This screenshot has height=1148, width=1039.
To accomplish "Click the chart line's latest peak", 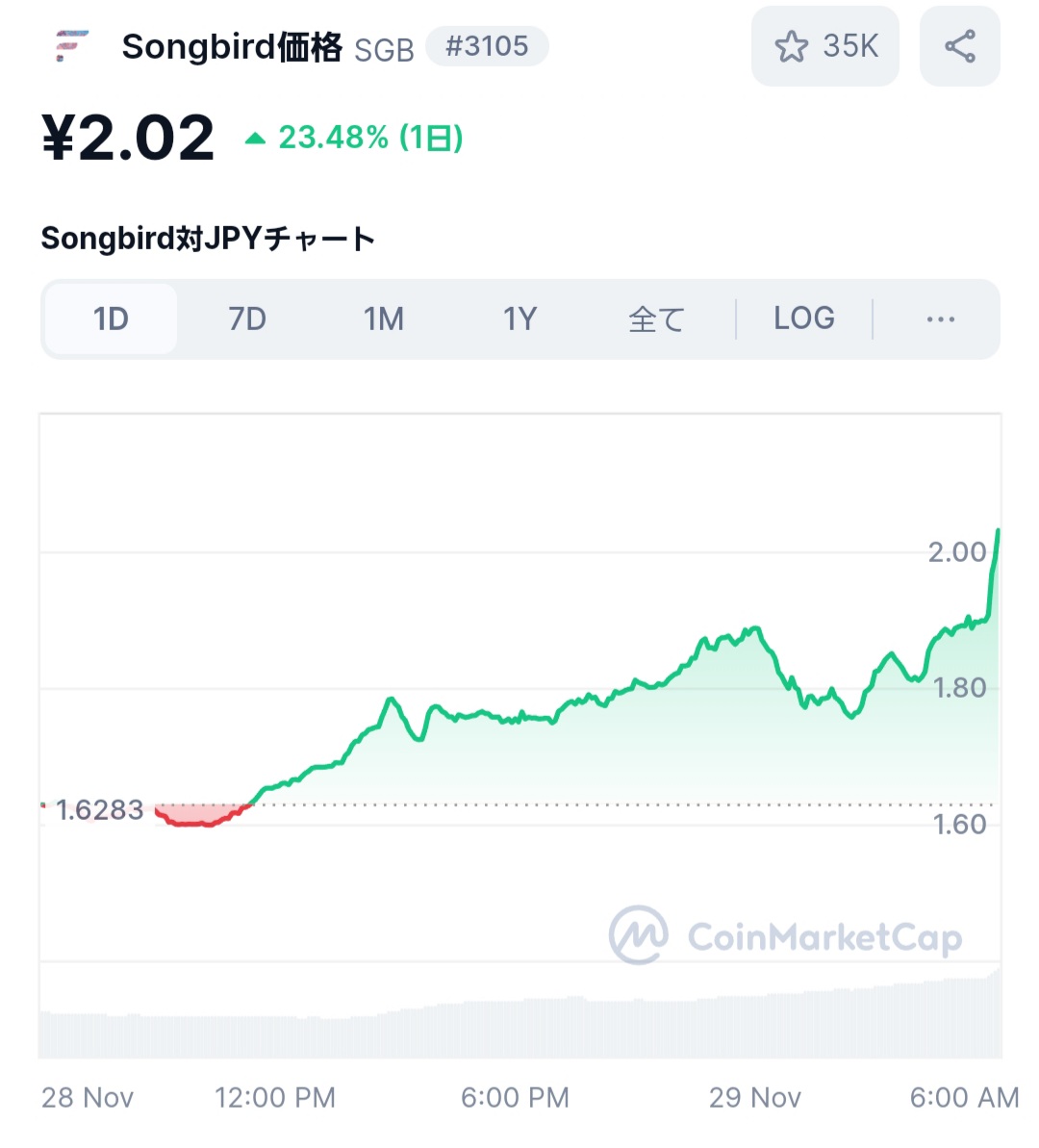I will pos(998,531).
